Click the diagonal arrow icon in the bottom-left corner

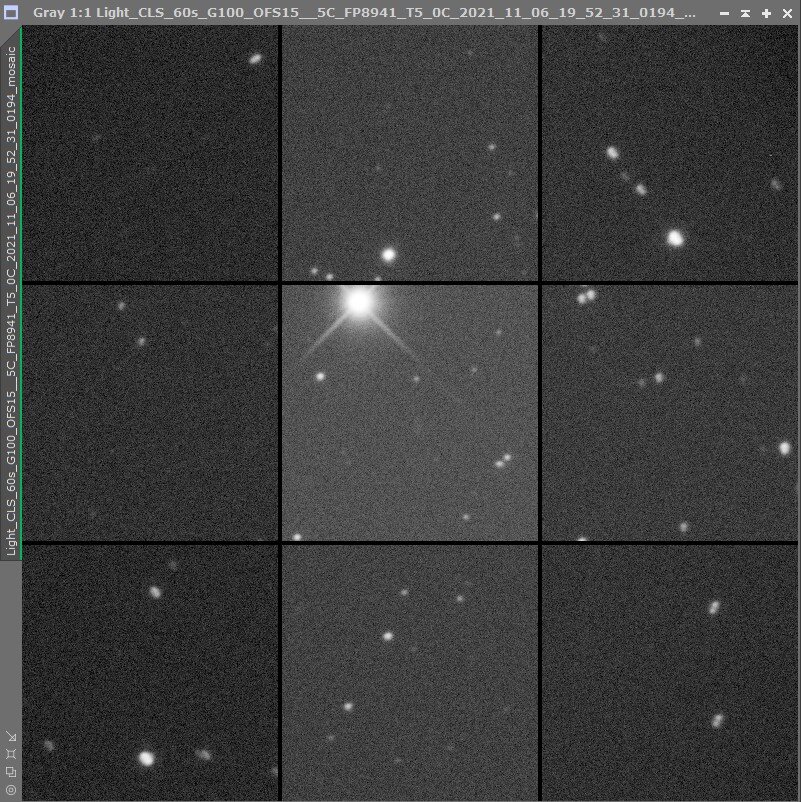[x=11, y=737]
